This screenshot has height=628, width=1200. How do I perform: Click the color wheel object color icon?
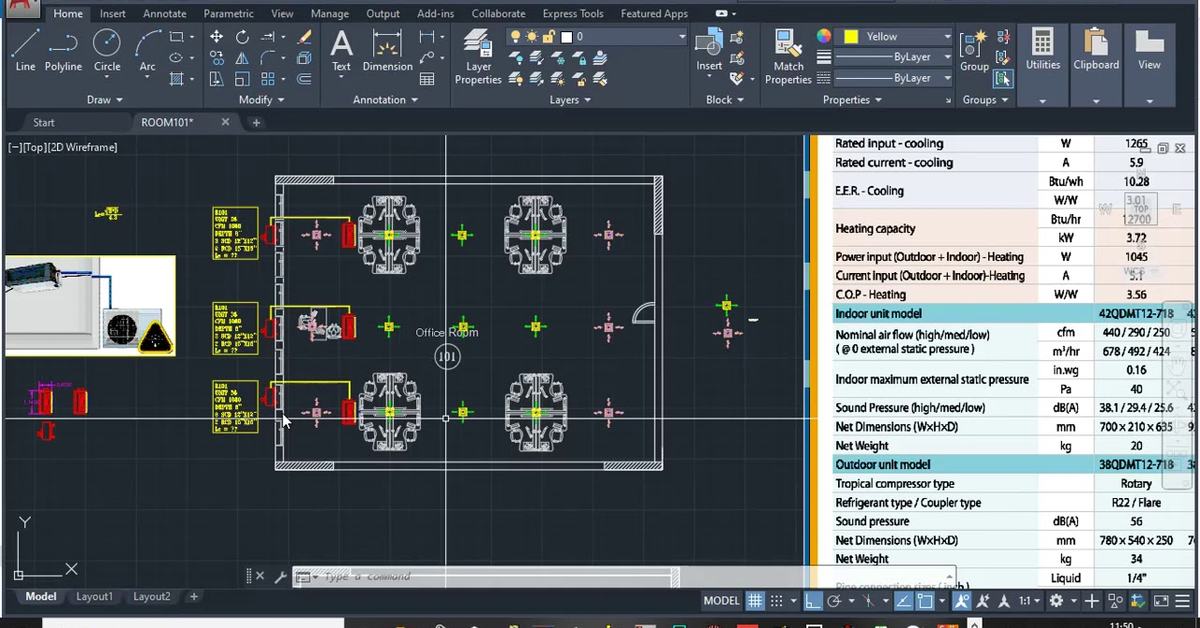[824, 36]
